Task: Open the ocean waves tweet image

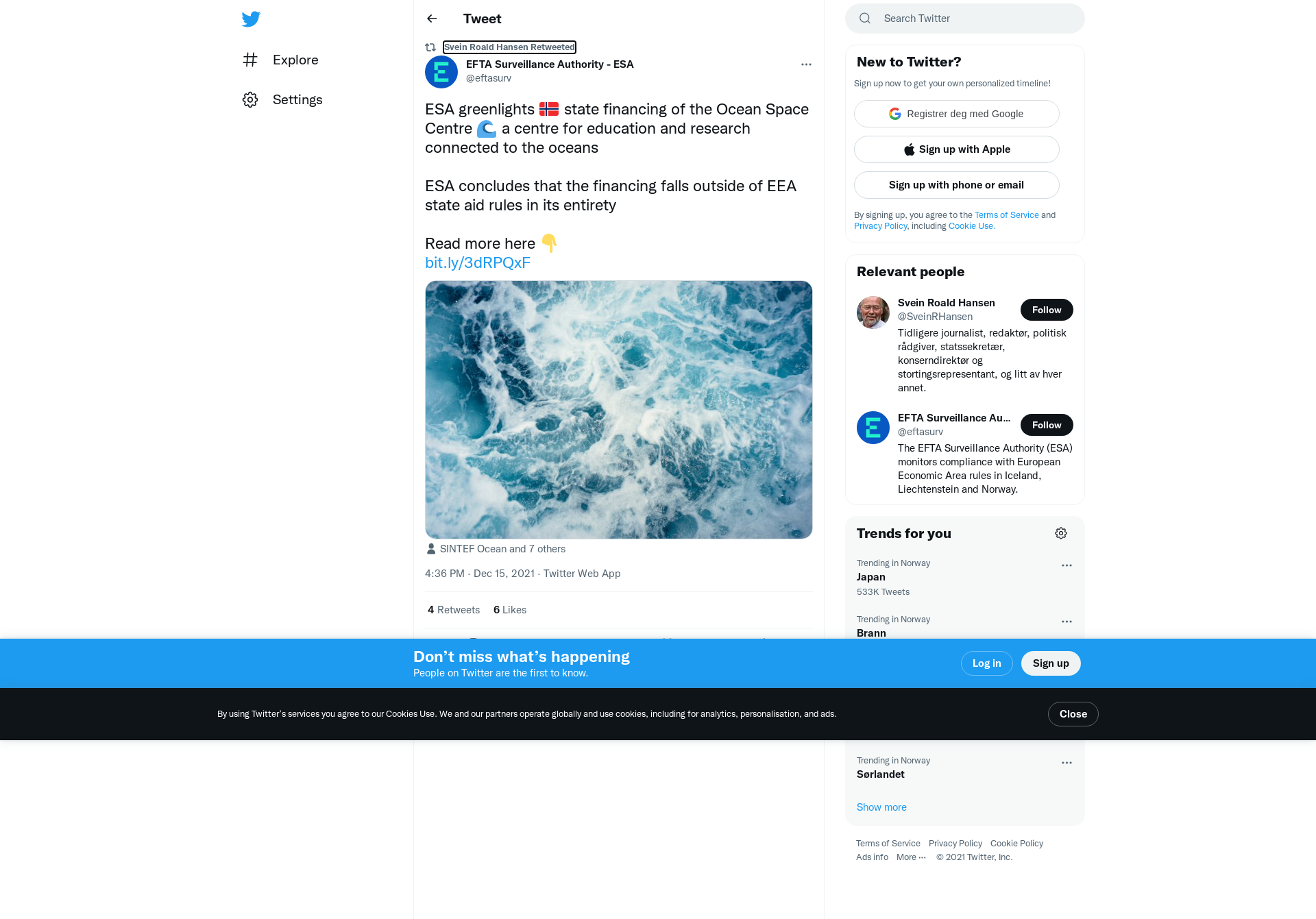Action: (619, 410)
